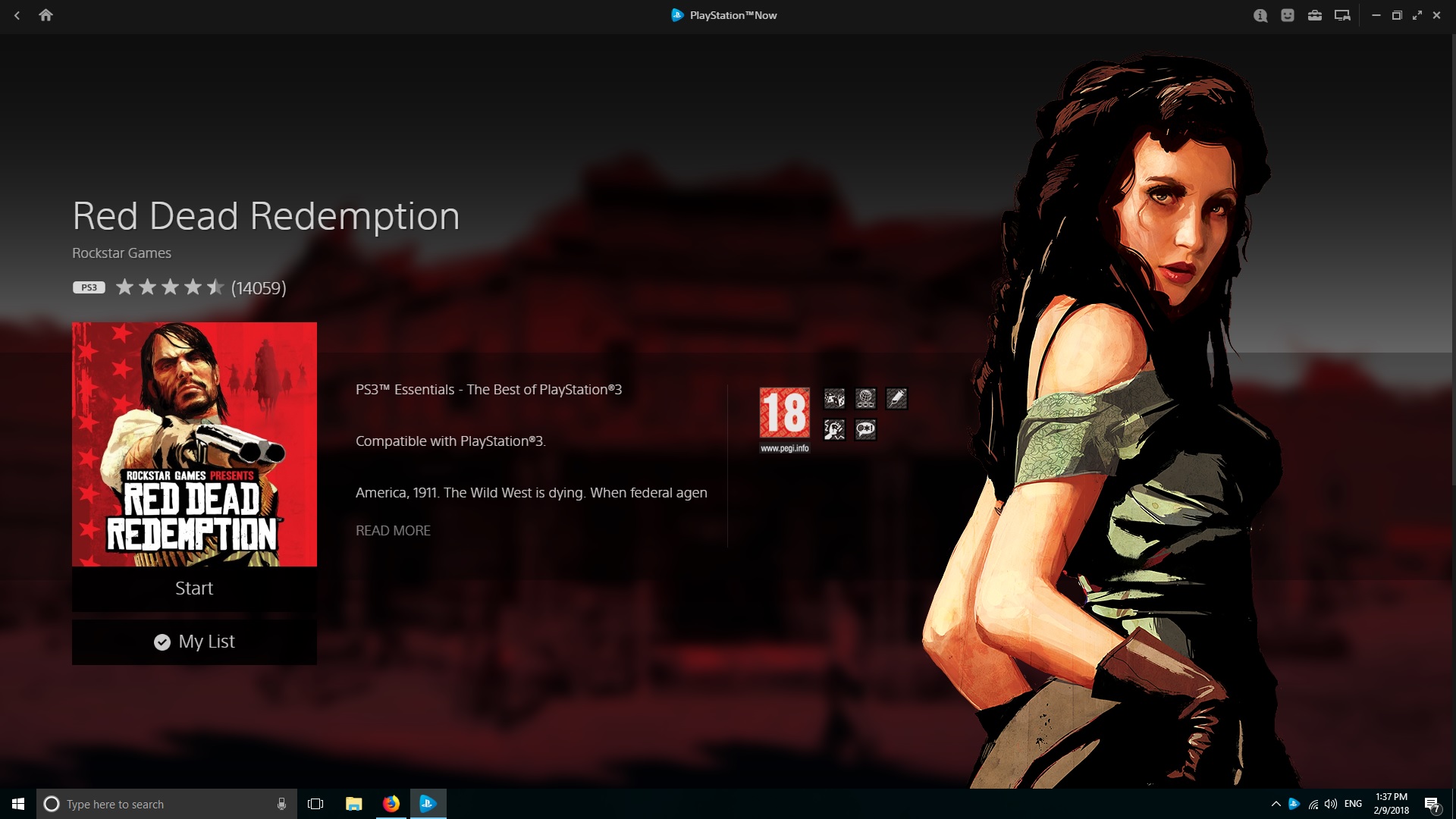Click the PEGI violence descriptor icon

[834, 430]
